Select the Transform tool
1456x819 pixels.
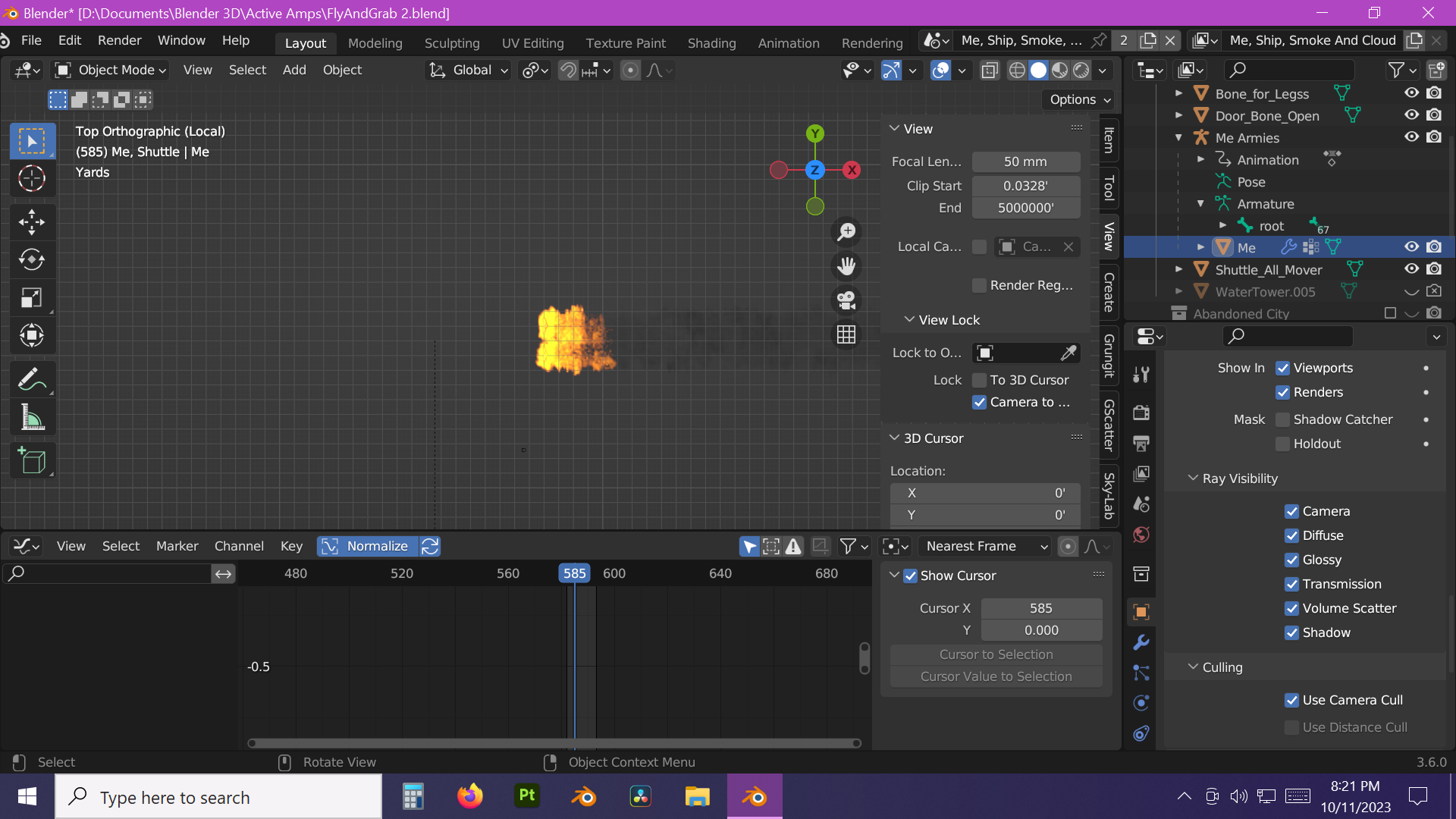pyautogui.click(x=32, y=335)
